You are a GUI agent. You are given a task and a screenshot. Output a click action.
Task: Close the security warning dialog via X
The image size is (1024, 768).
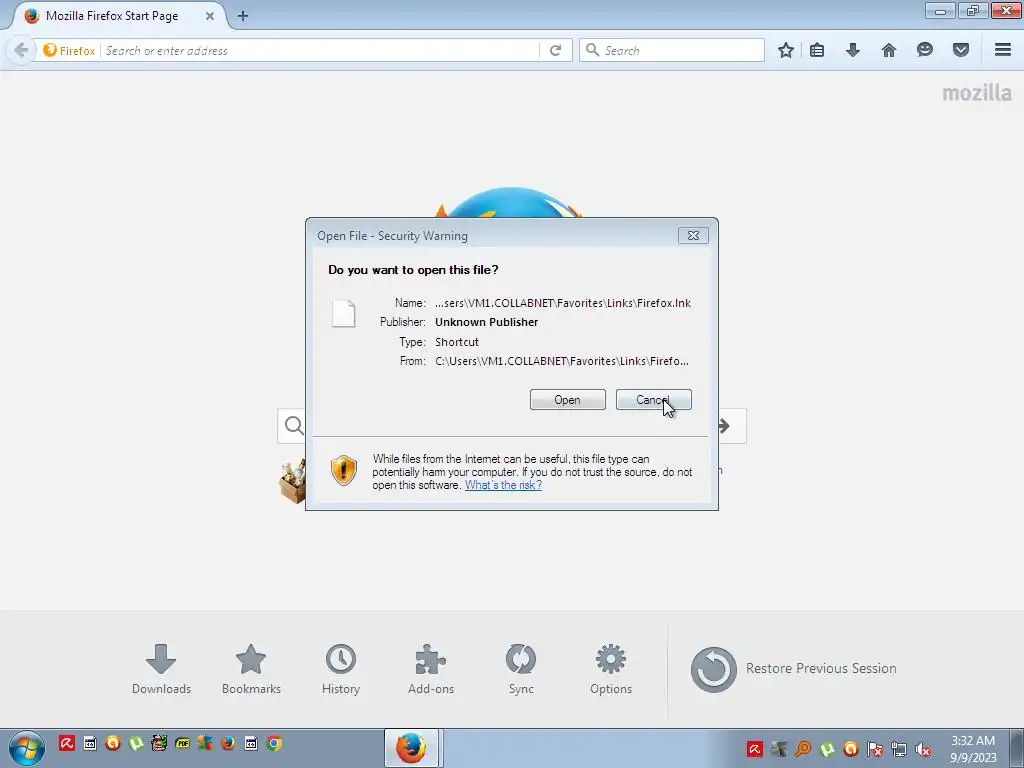[693, 236]
